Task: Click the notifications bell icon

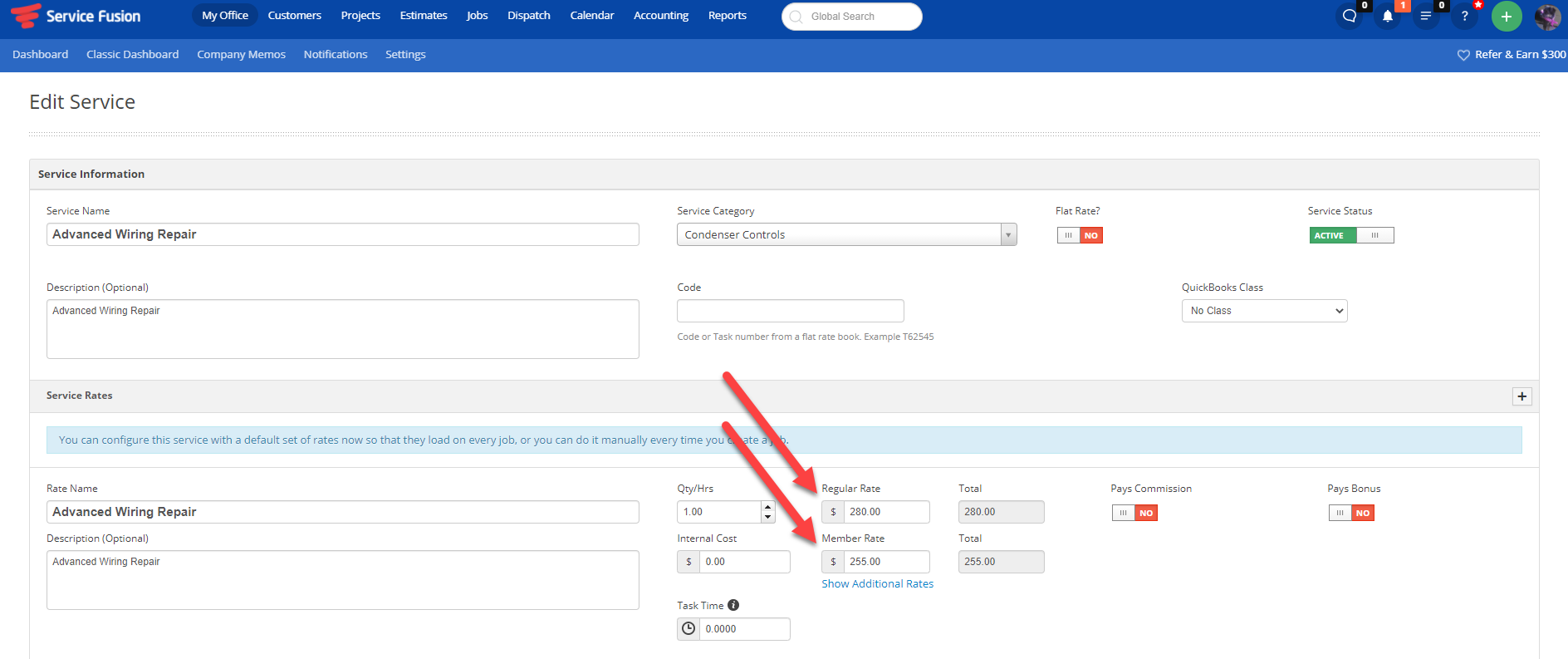Action: point(1388,17)
